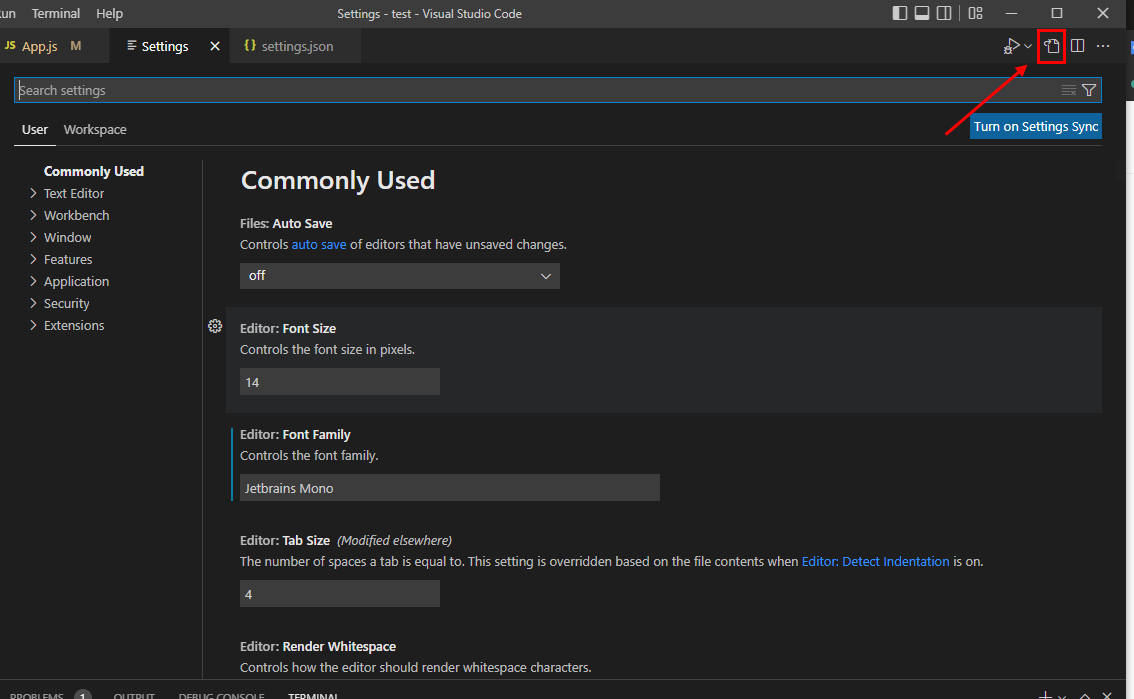Screen dimensions: 1134x699
Task: Switch to the settings.json tab
Action: [x=297, y=46]
